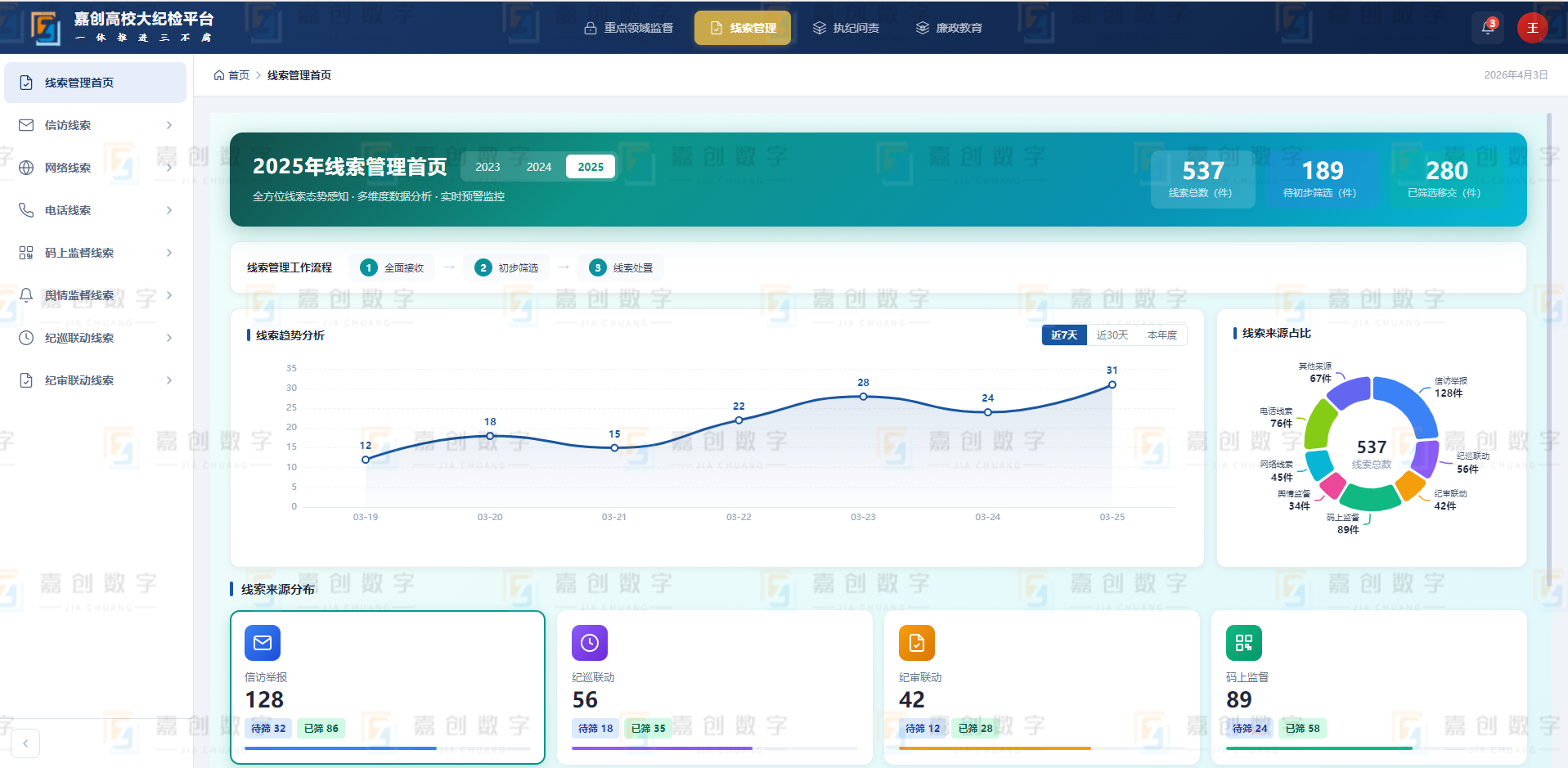
Task: Click workflow step 2 初步筛选
Action: tap(506, 267)
